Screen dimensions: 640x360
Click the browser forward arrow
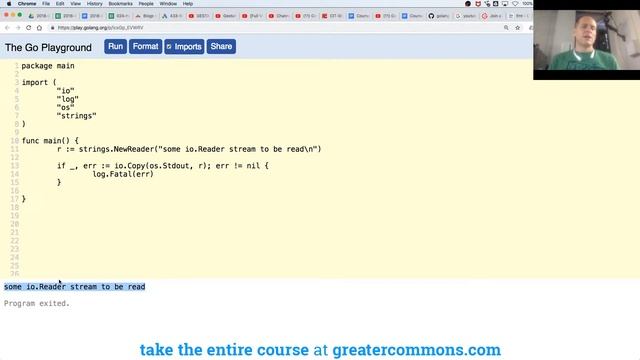coord(18,28)
